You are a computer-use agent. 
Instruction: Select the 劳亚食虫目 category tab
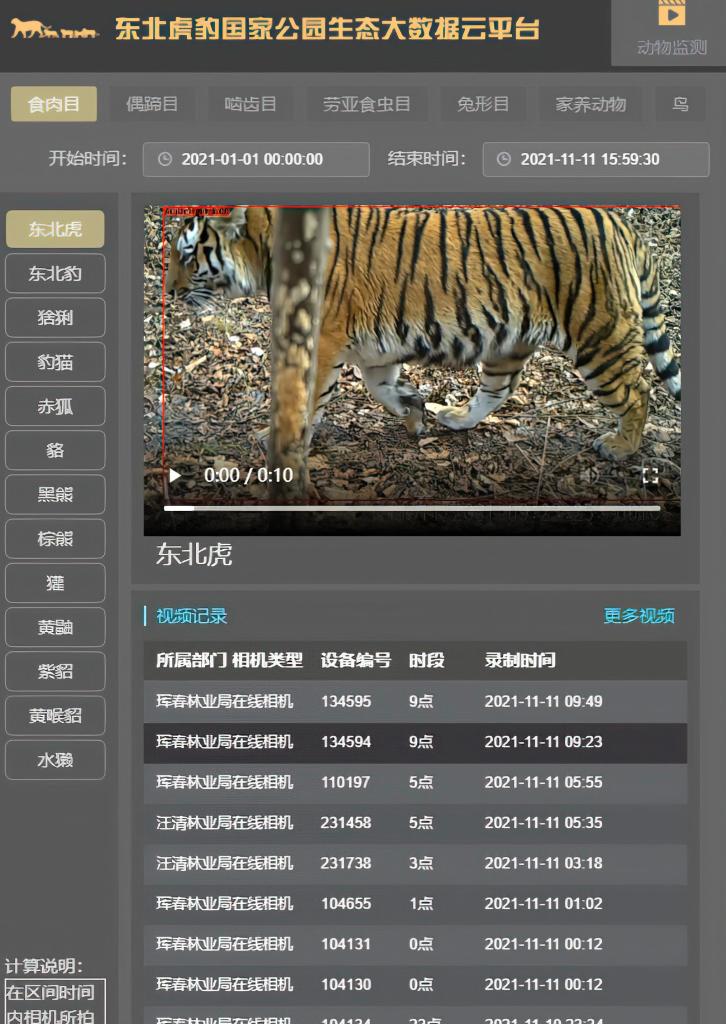(366, 104)
